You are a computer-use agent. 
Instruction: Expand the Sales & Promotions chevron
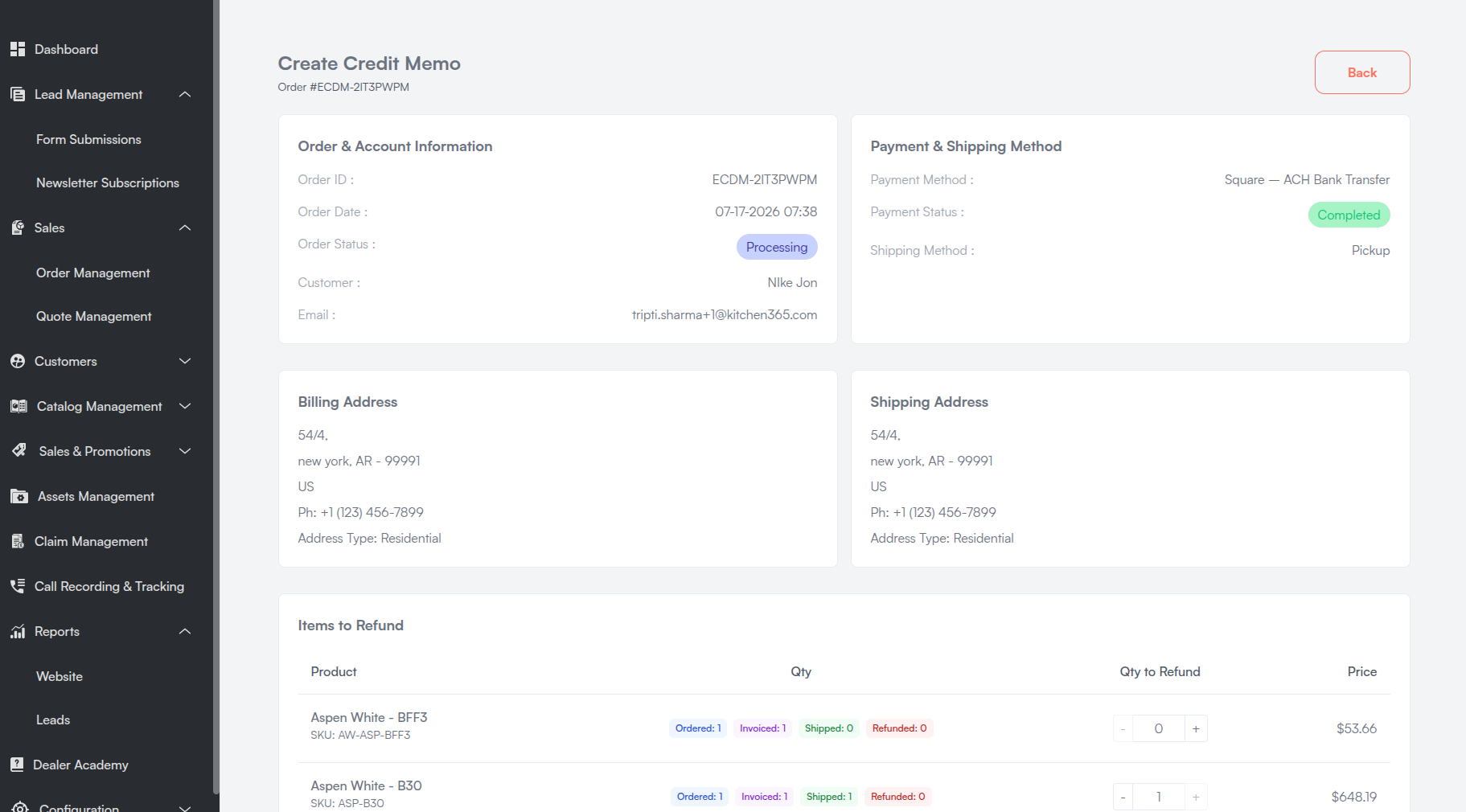click(185, 451)
